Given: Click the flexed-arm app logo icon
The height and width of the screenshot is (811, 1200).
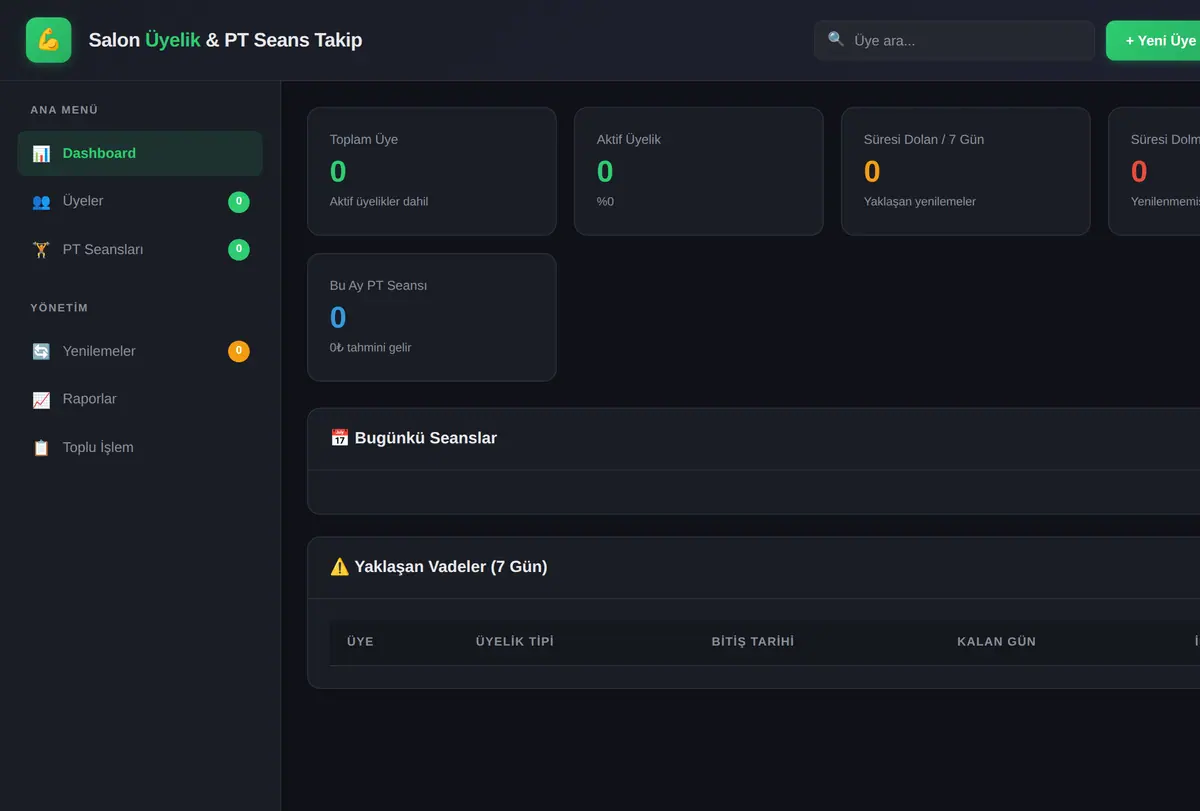Looking at the screenshot, I should point(48,40).
